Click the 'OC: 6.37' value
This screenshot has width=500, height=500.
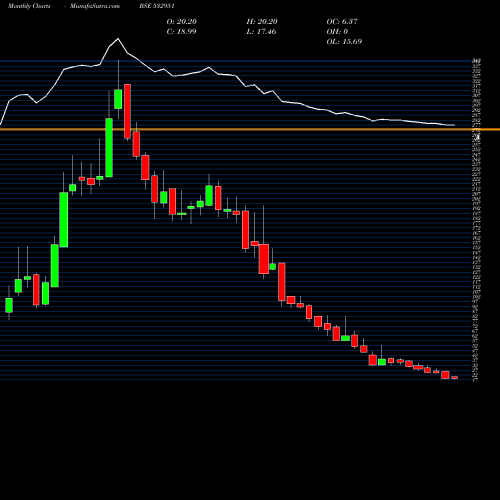click(x=342, y=22)
